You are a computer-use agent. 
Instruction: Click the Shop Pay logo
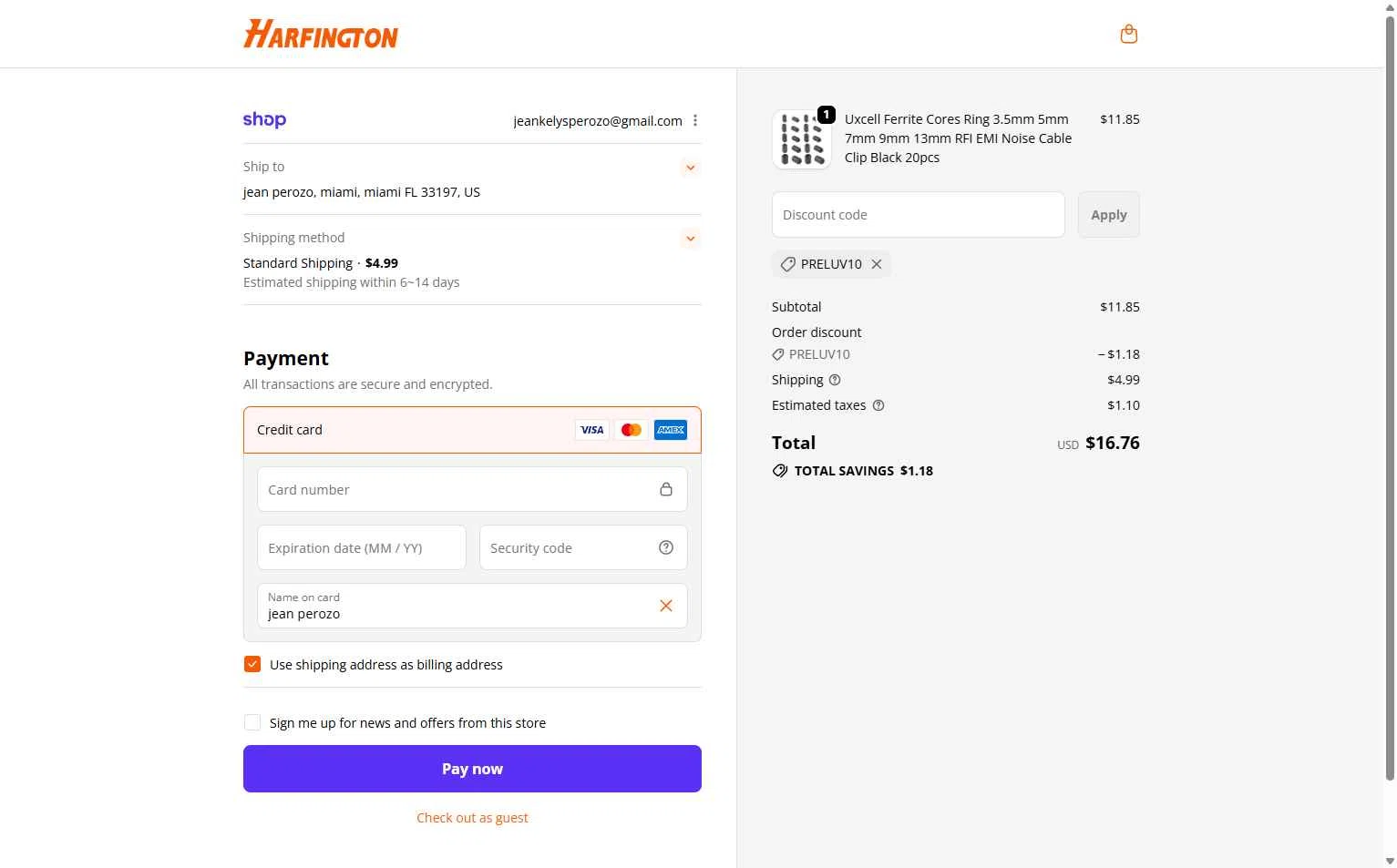coord(264,119)
